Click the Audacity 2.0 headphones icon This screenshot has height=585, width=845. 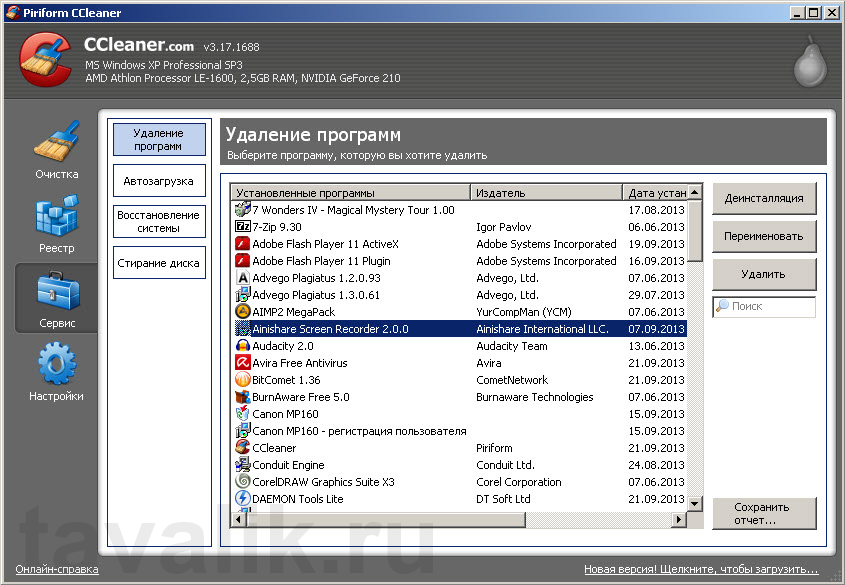(243, 346)
